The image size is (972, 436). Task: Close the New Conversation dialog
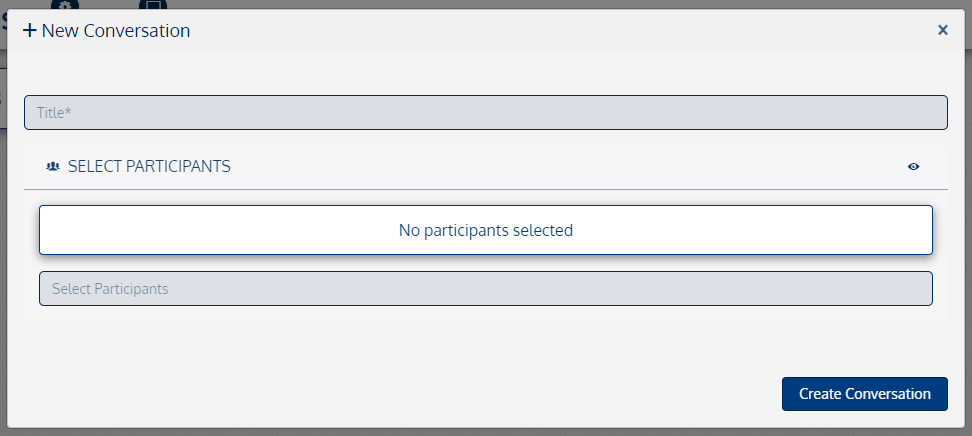[x=942, y=30]
